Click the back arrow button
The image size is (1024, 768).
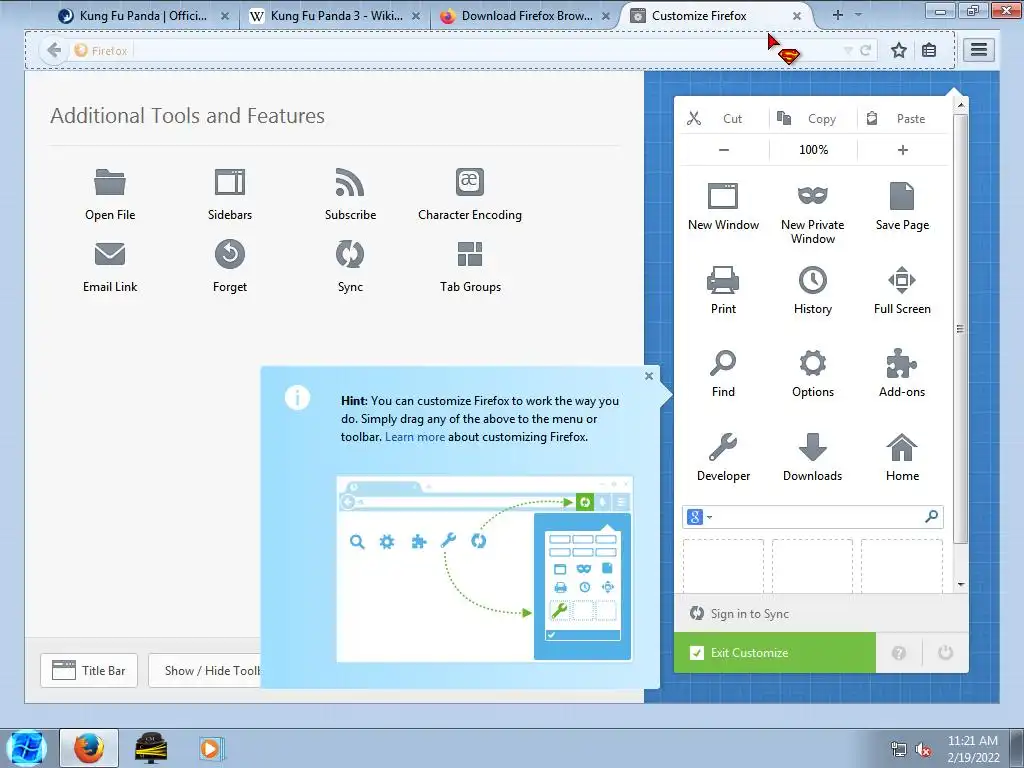54,50
